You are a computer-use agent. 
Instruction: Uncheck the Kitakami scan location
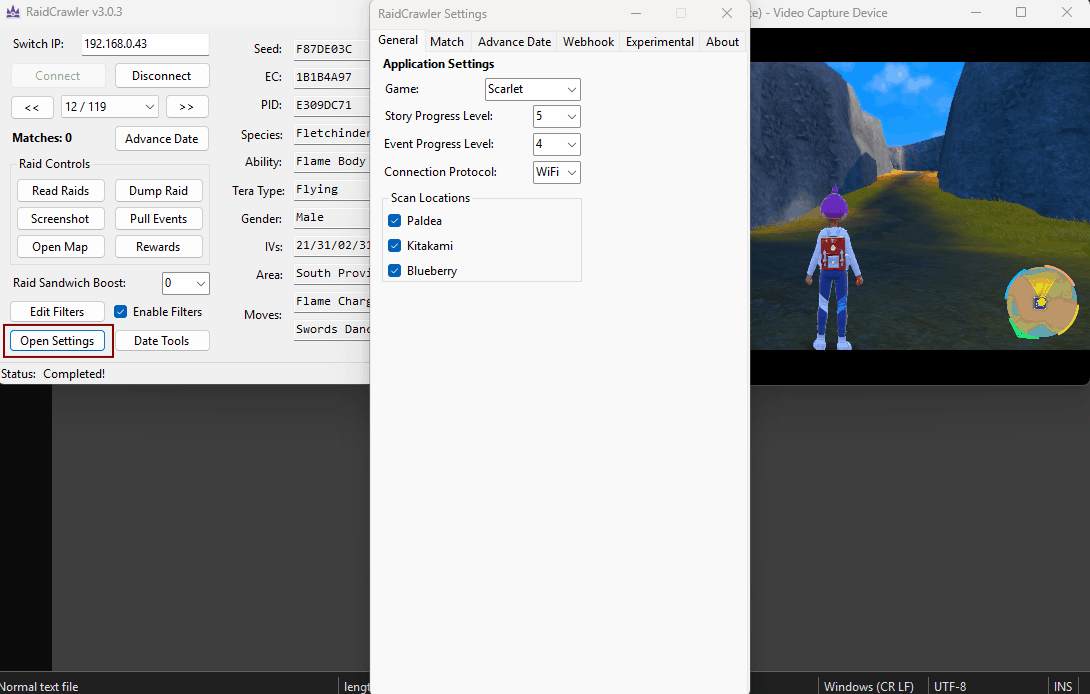point(394,245)
